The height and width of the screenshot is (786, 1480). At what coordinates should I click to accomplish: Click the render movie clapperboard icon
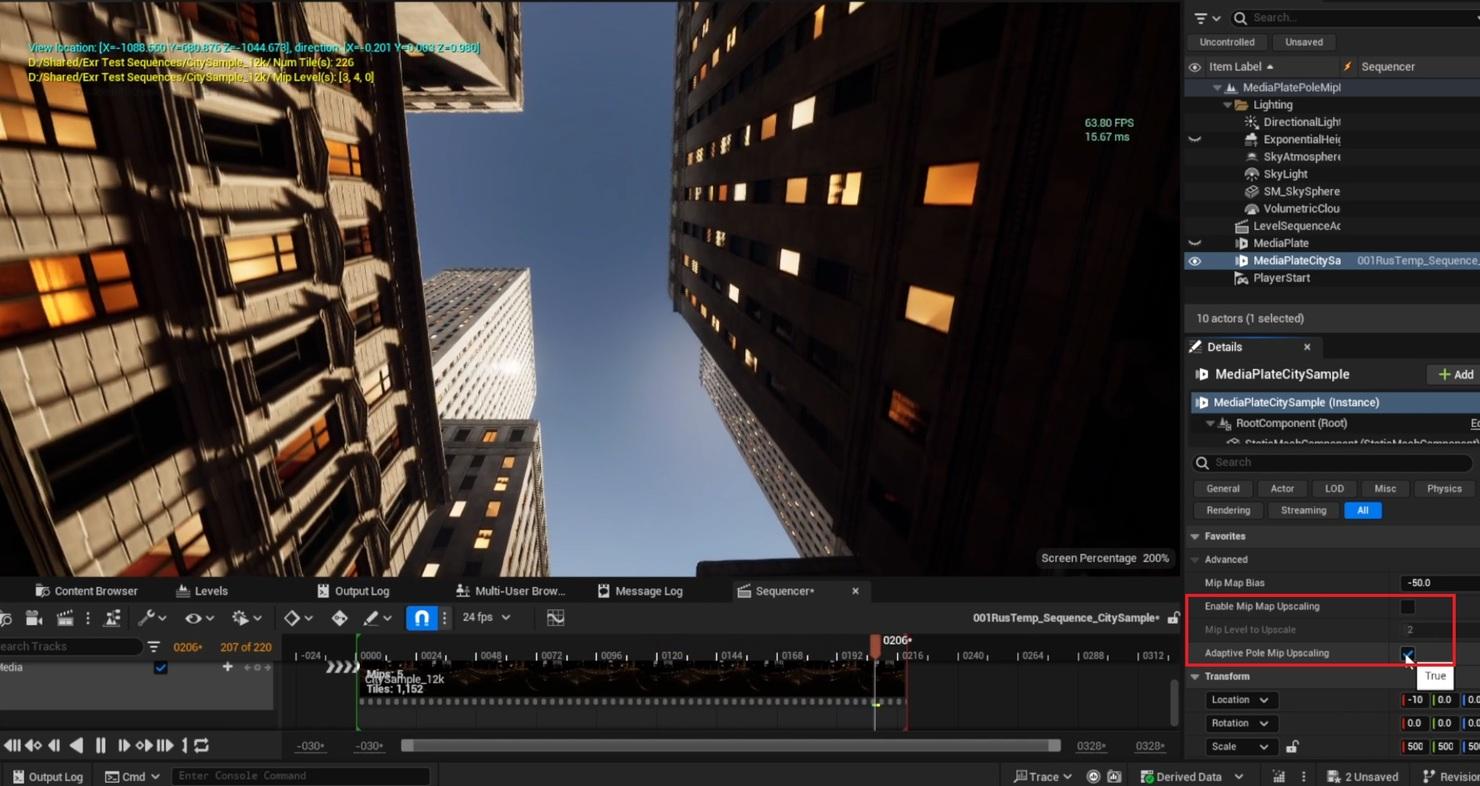[65, 617]
